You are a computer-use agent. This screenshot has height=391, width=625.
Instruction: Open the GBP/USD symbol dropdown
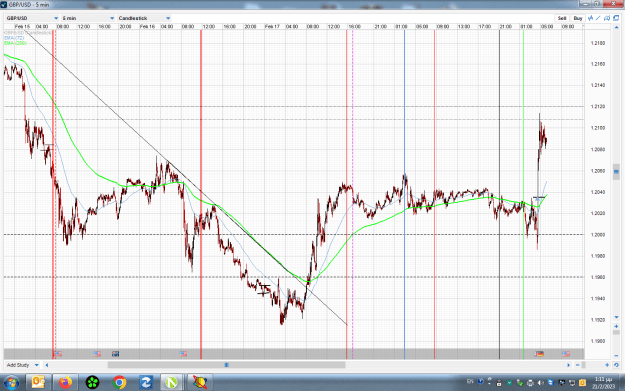click(32, 18)
